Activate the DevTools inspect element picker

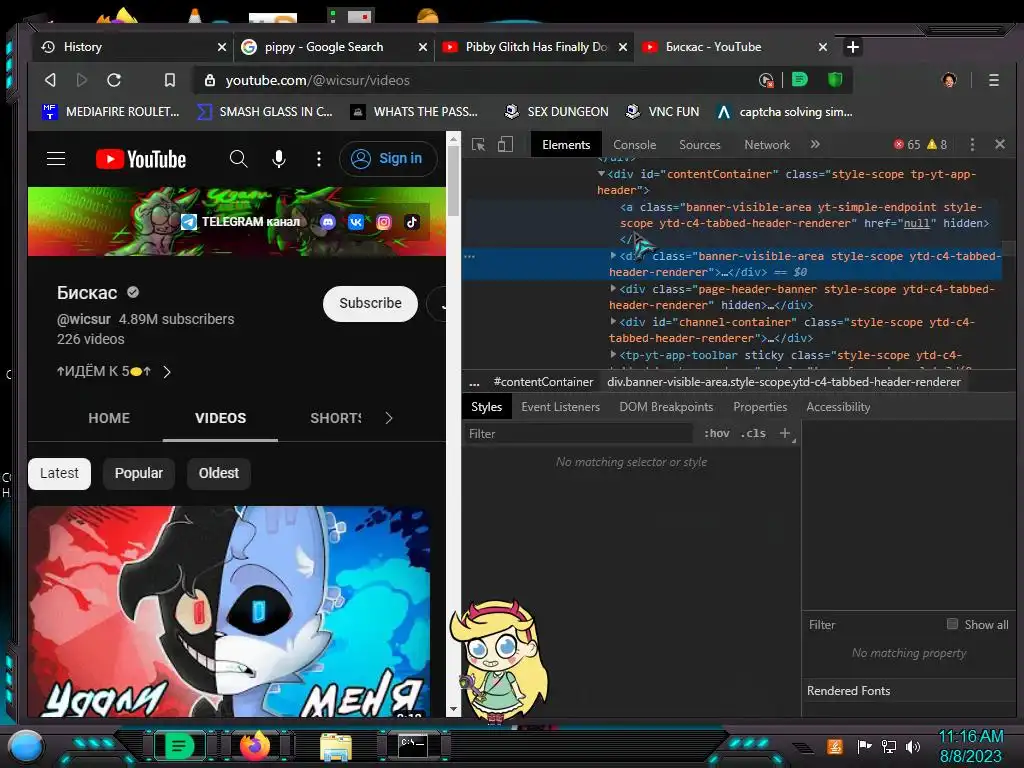479,144
